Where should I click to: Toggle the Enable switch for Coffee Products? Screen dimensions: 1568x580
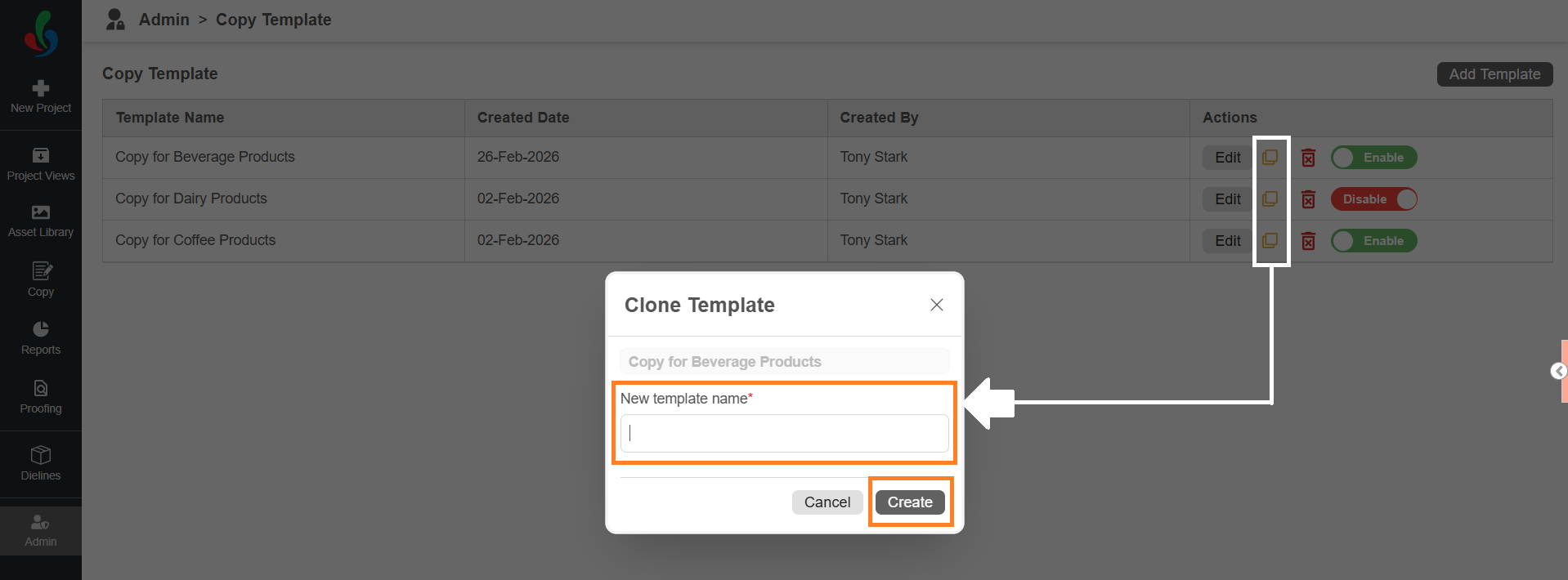(1373, 241)
